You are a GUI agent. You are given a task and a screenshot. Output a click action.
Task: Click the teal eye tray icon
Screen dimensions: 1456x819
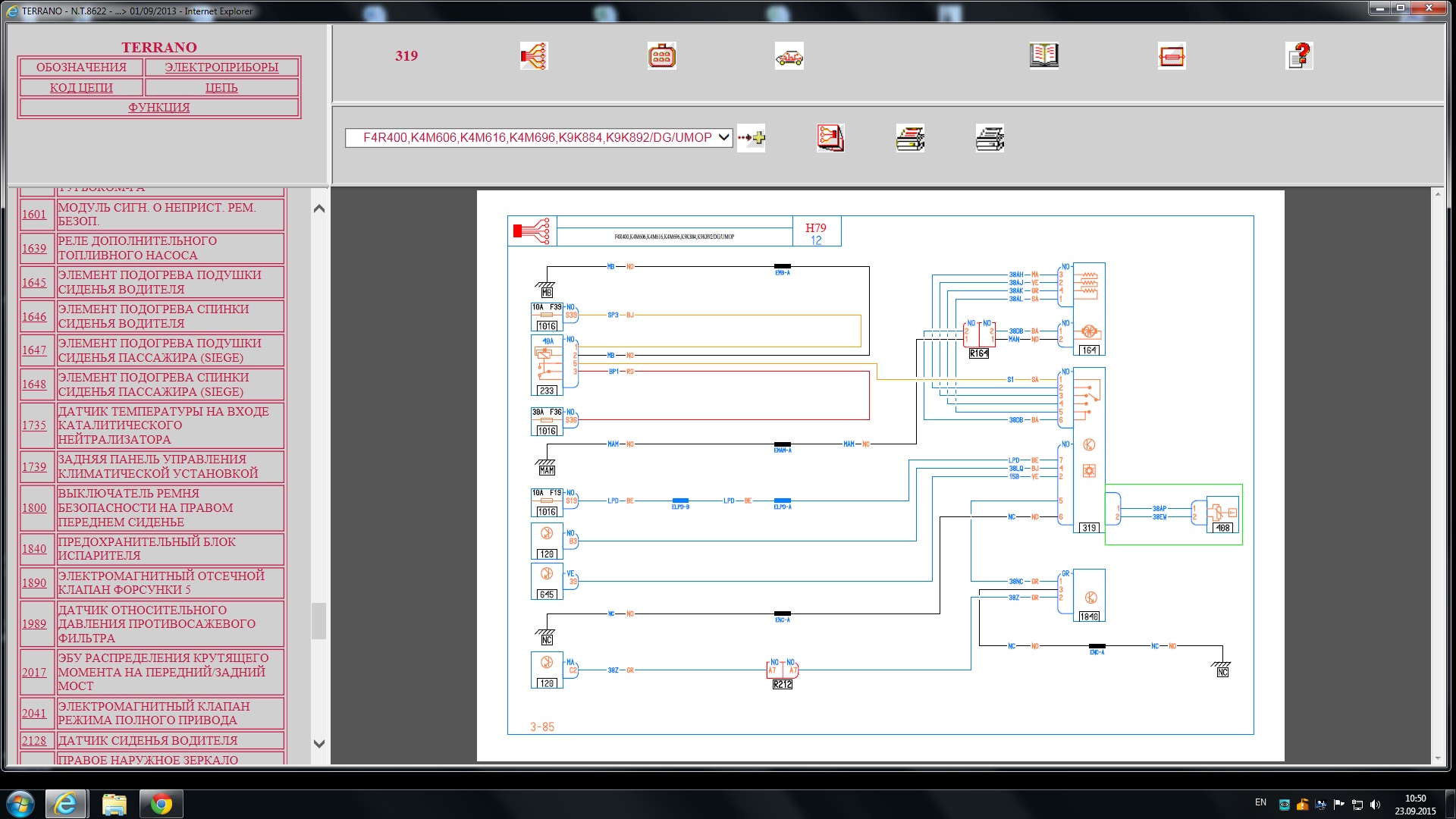point(1284,805)
